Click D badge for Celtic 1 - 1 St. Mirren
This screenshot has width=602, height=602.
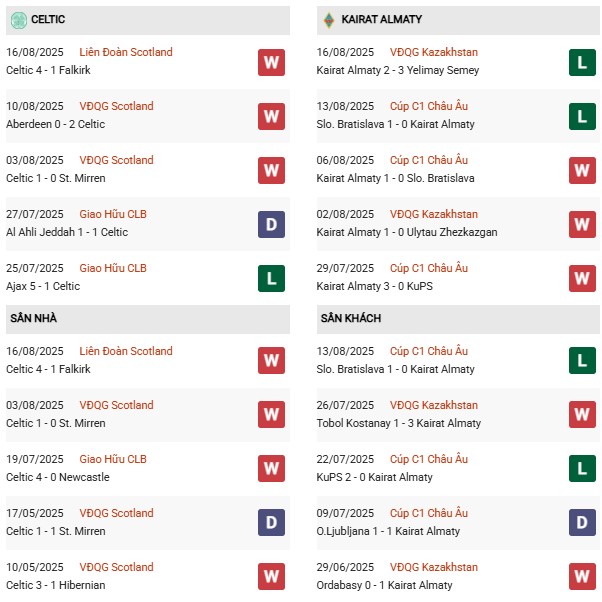pyautogui.click(x=270, y=523)
